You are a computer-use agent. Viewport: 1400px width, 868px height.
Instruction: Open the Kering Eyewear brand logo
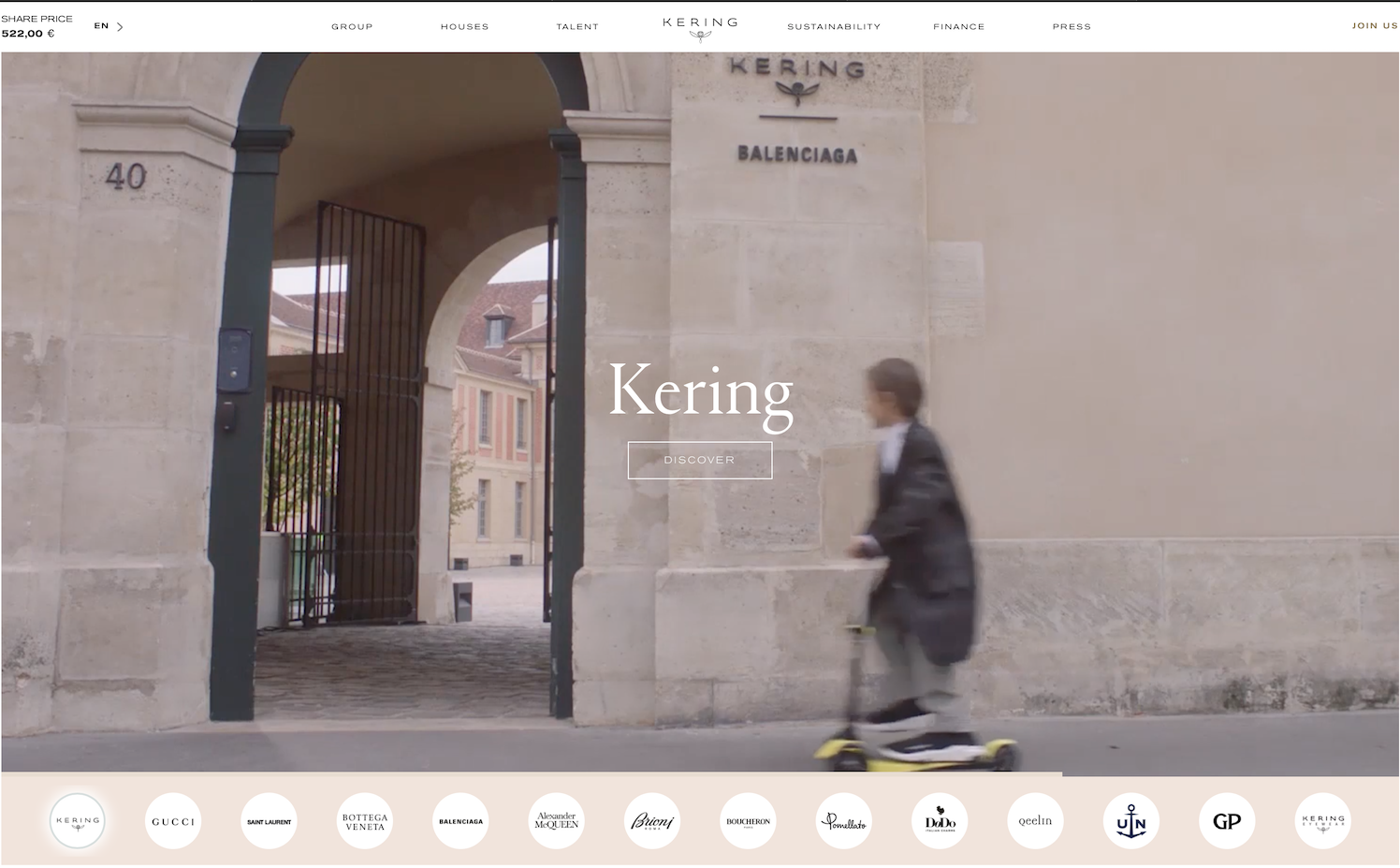coord(1322,821)
